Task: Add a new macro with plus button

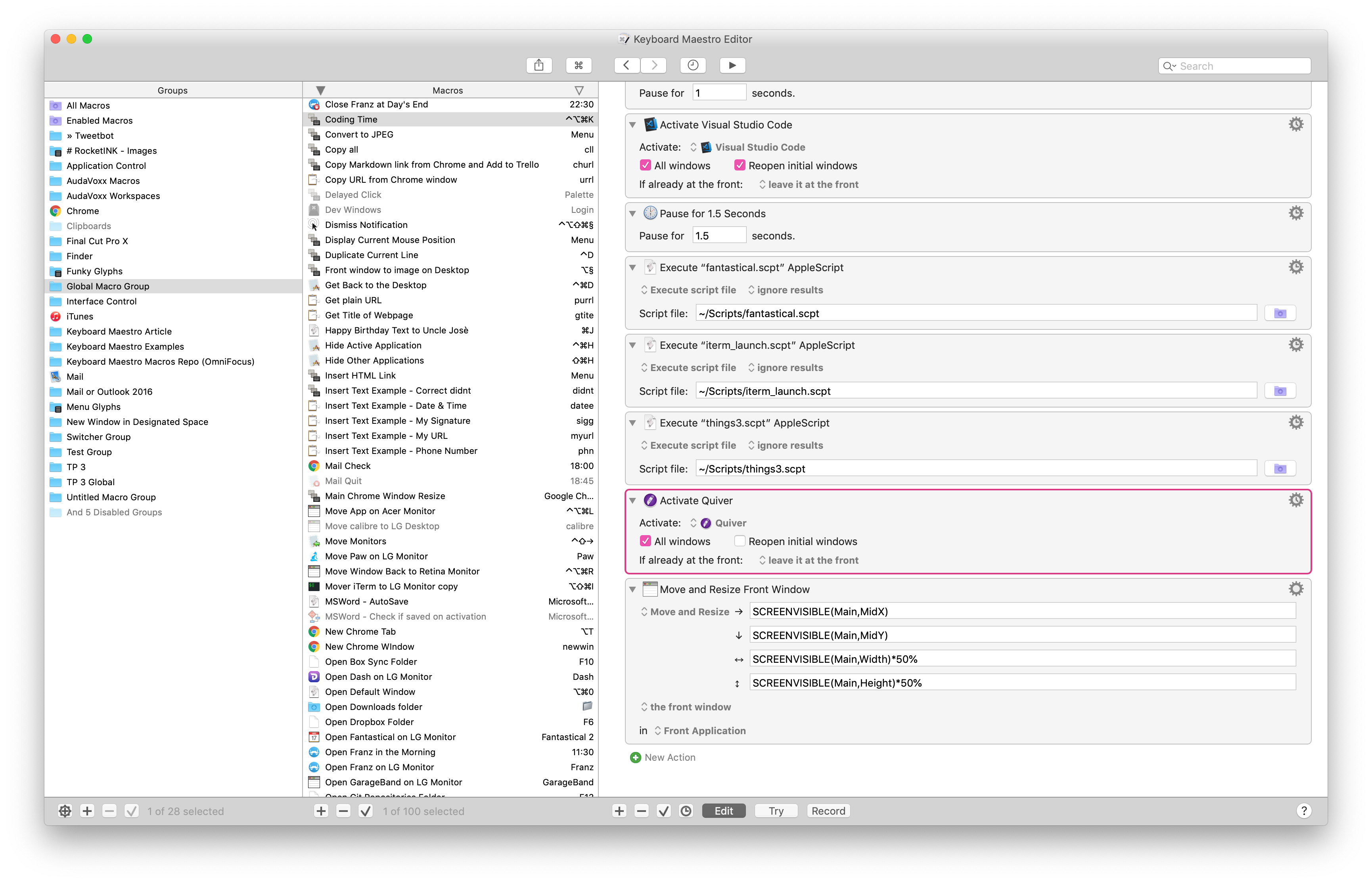Action: [x=321, y=811]
